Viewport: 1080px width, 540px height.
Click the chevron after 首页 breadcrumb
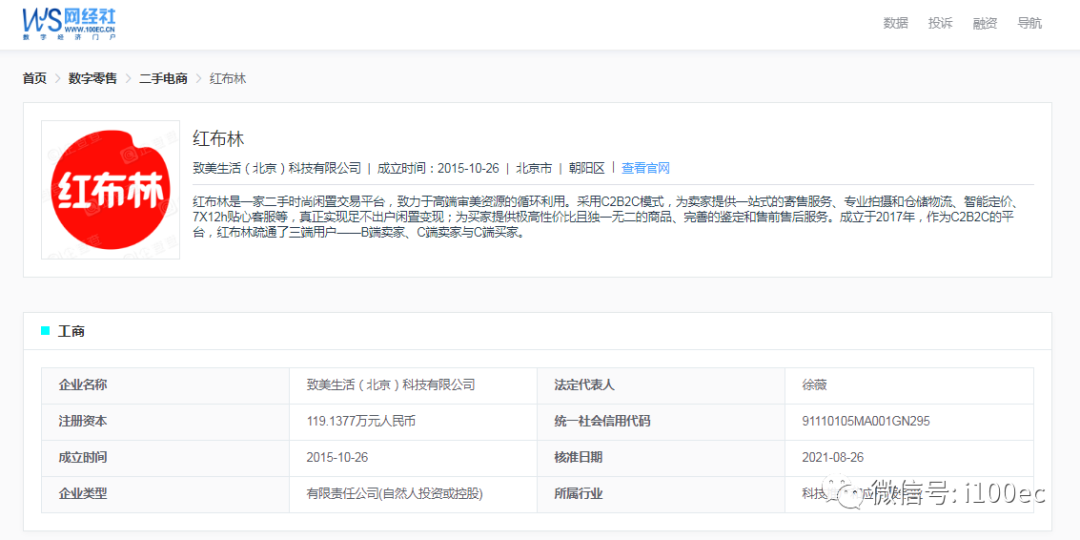tap(58, 78)
